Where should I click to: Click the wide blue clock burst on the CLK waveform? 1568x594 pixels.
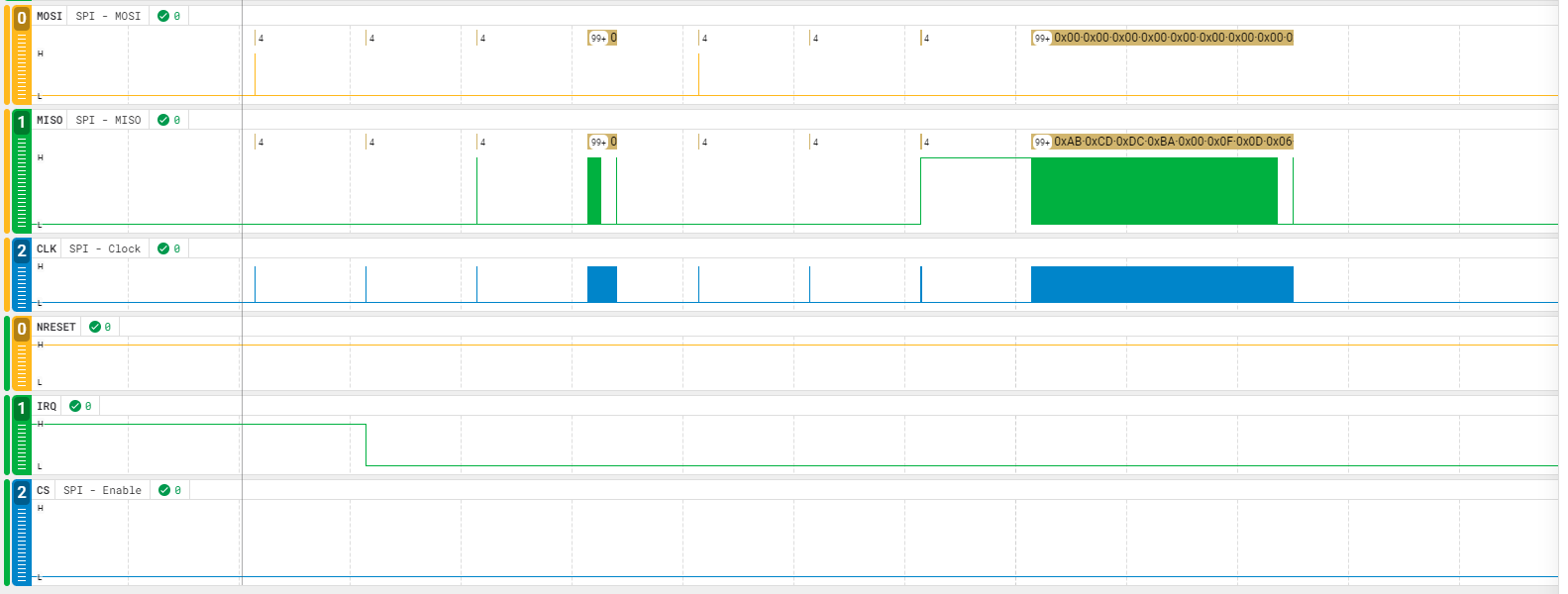click(1162, 284)
